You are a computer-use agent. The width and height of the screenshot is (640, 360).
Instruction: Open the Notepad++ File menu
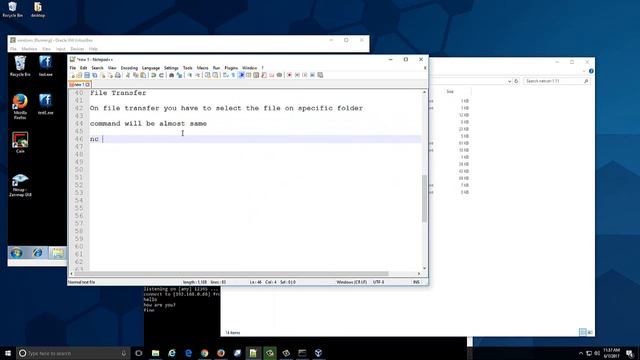[x=73, y=68]
